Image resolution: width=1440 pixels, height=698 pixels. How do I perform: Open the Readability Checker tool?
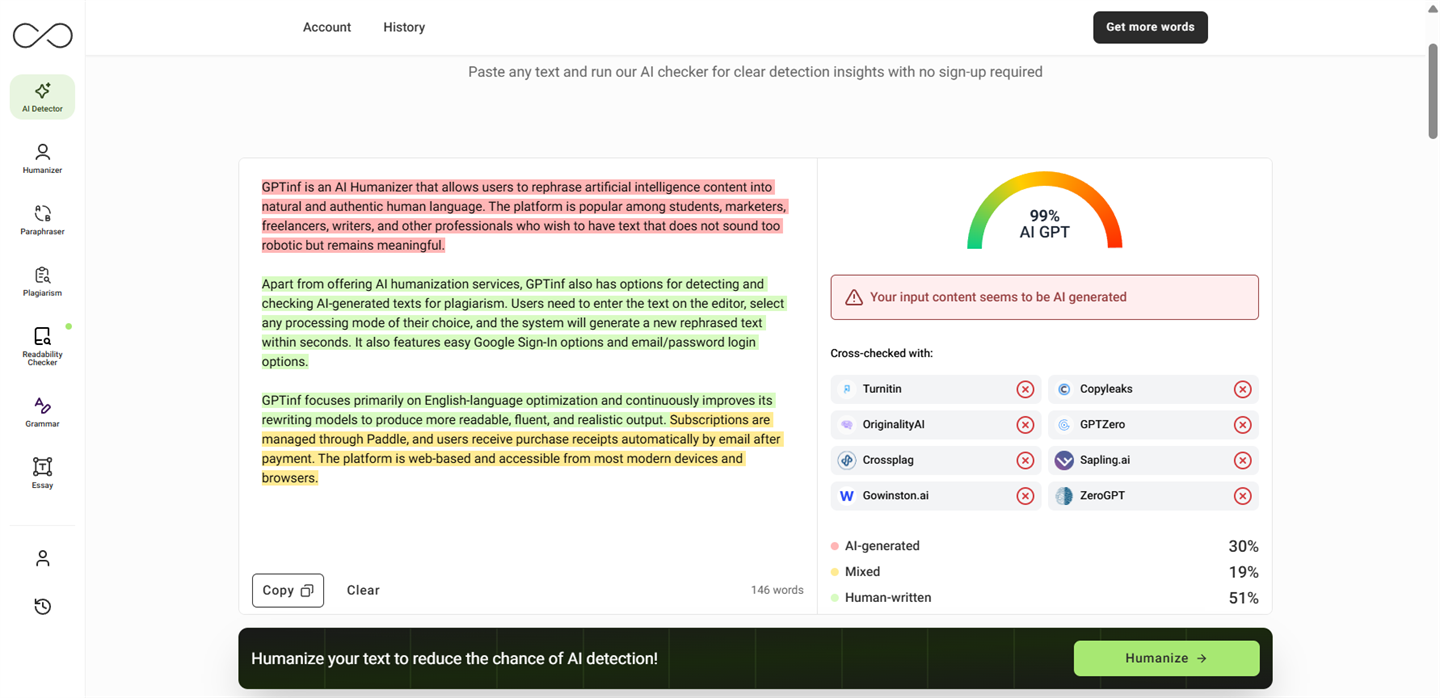[x=42, y=346]
